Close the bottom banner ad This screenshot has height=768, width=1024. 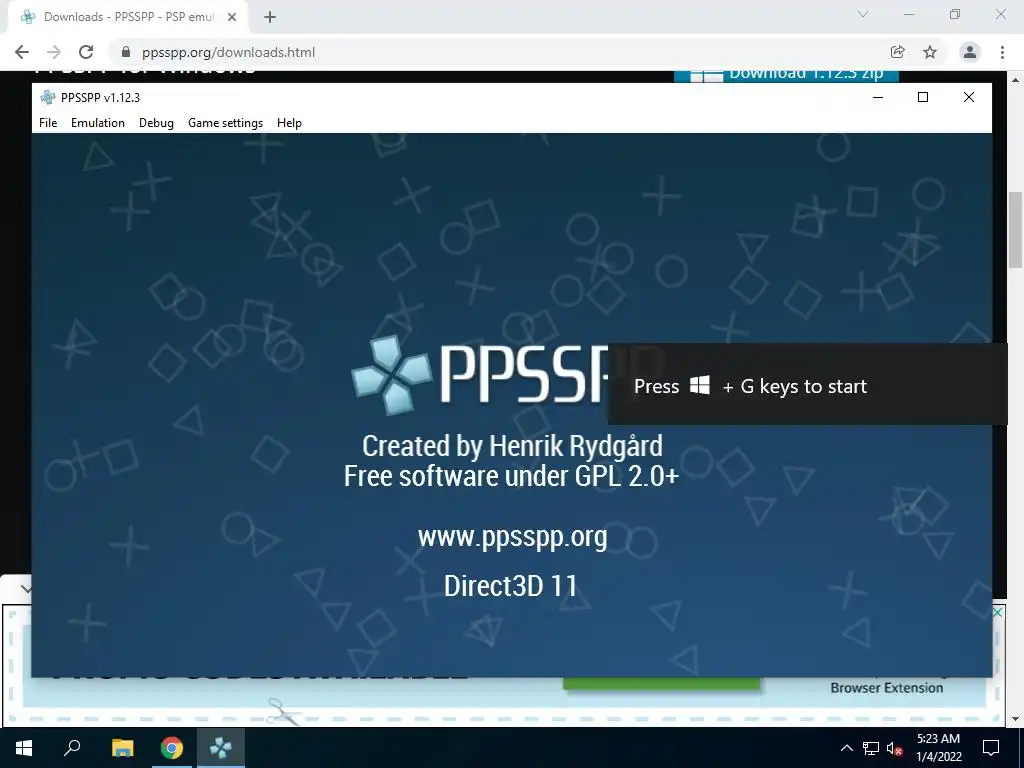click(997, 613)
